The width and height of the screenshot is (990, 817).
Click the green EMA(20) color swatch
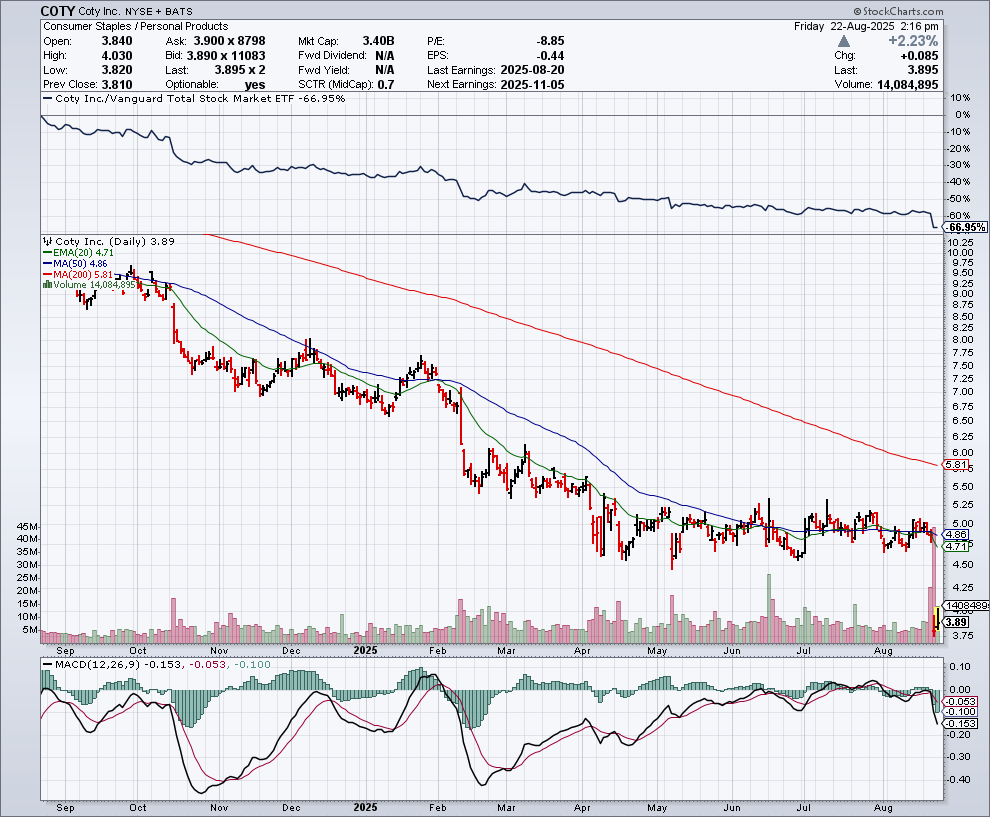(x=47, y=253)
